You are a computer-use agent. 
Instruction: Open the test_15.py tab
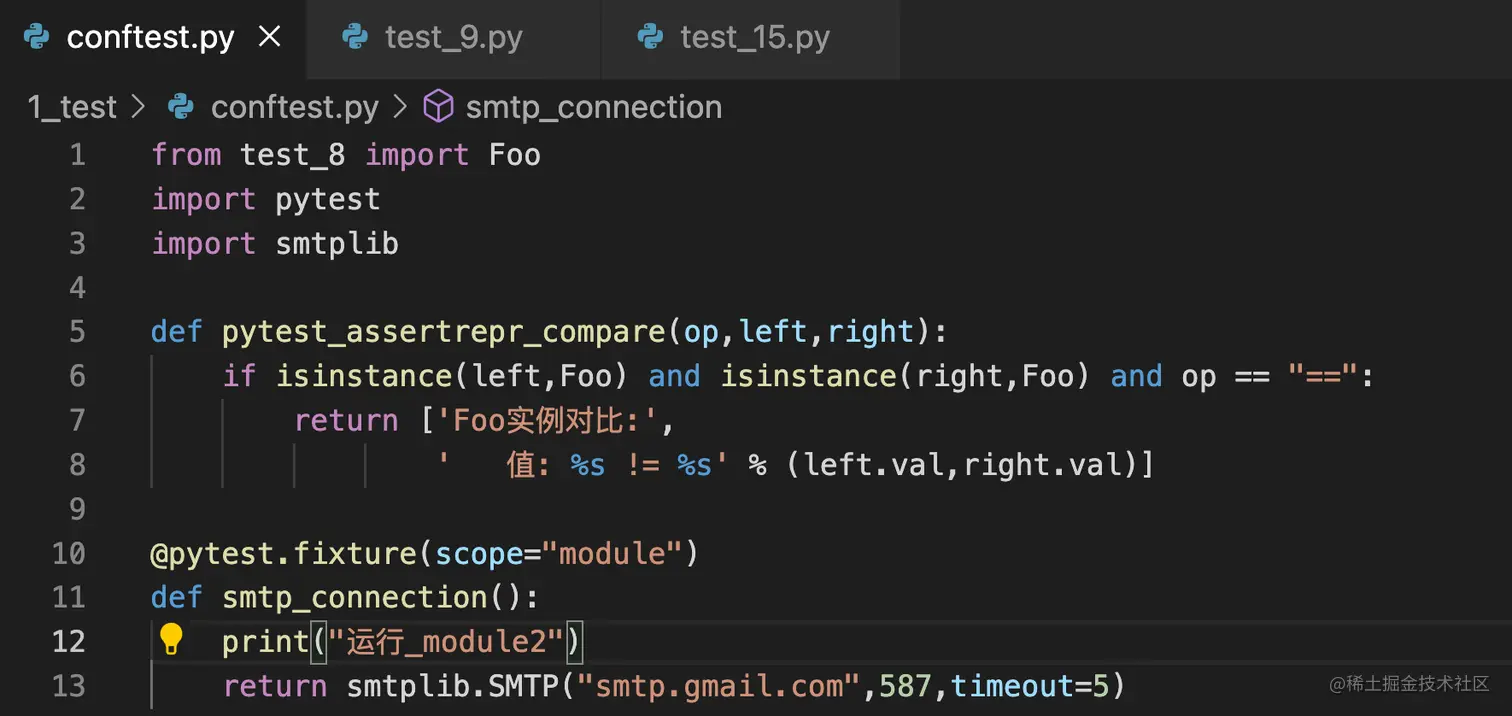pos(754,38)
